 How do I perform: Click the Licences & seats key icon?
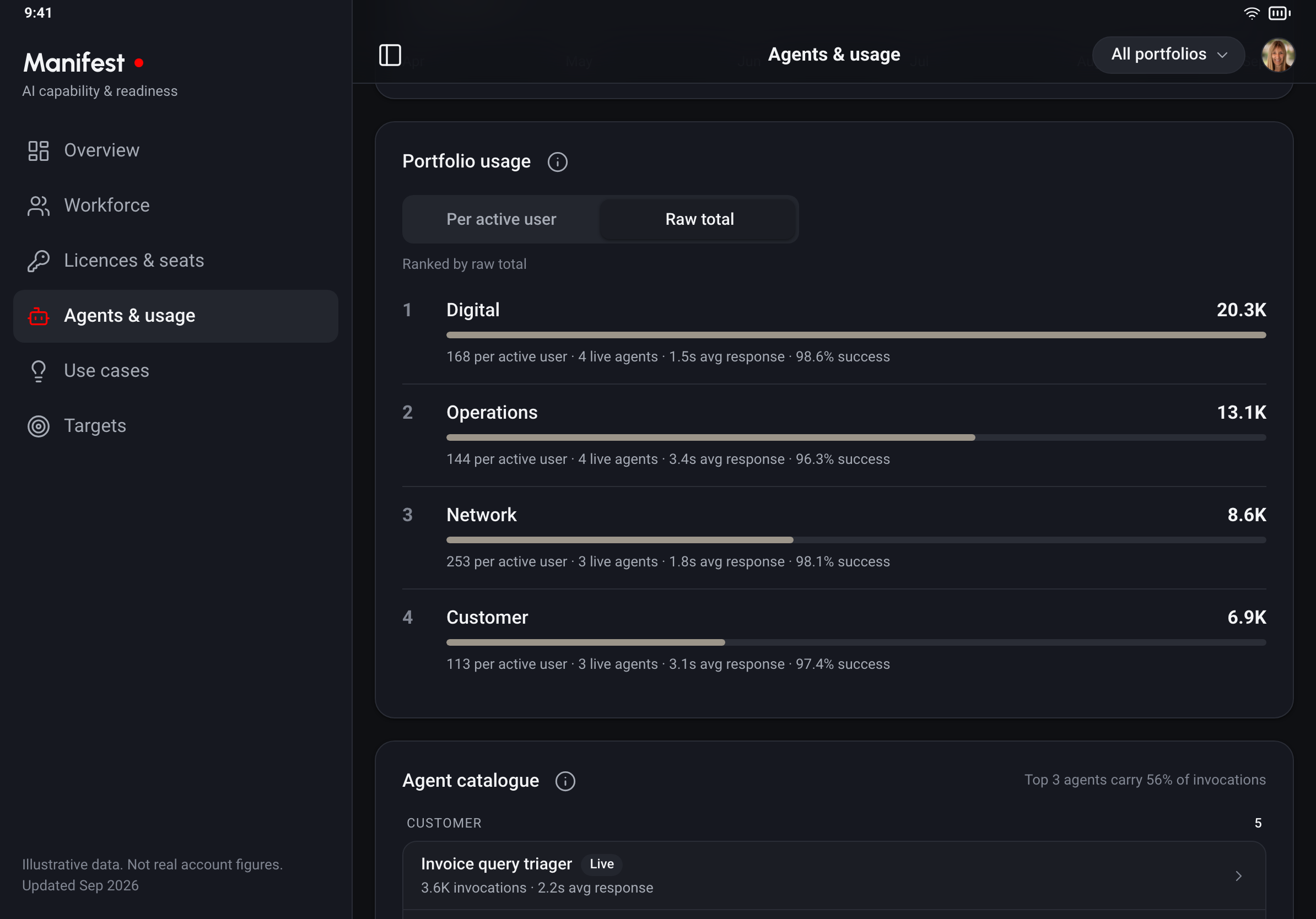[39, 261]
